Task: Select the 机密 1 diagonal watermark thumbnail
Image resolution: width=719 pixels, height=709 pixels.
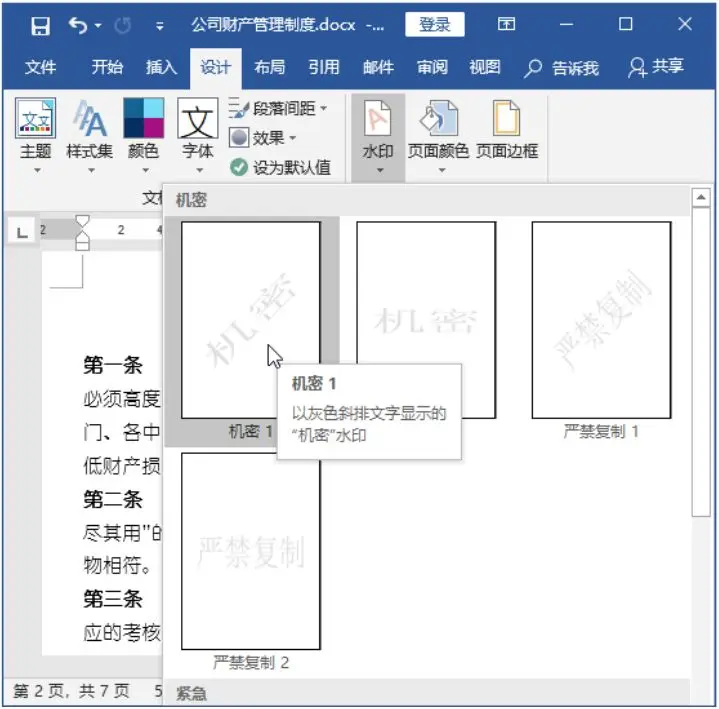Action: (x=251, y=320)
